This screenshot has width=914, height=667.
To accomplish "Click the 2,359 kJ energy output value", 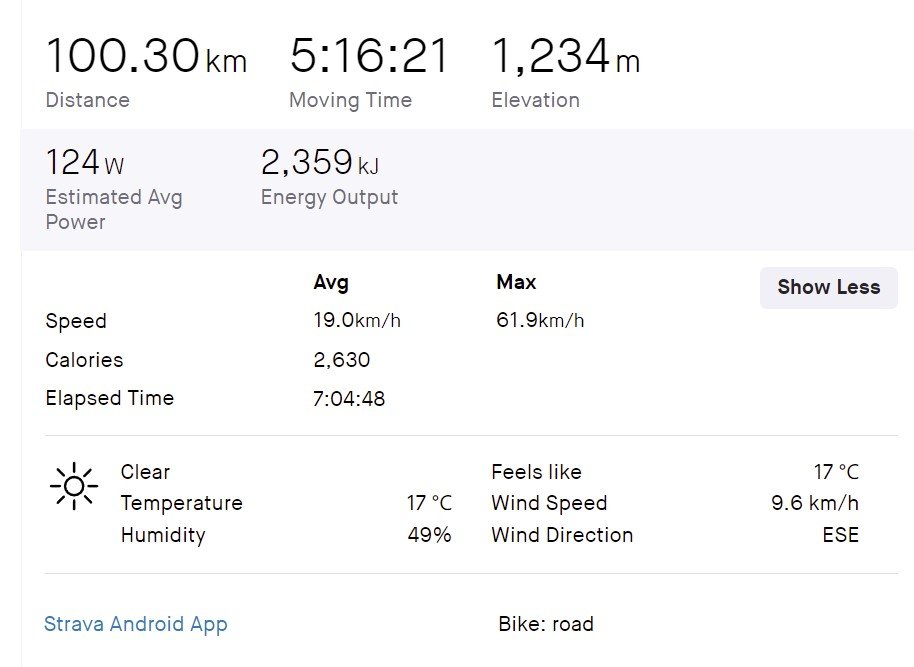I will point(320,162).
